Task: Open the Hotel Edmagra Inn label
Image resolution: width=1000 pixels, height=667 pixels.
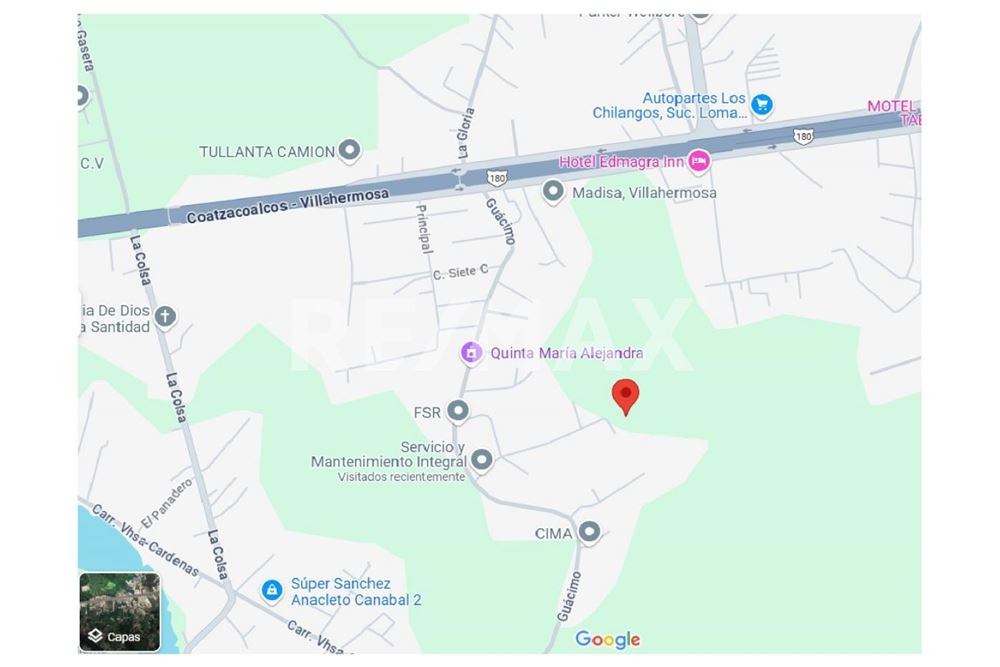Action: tap(621, 162)
